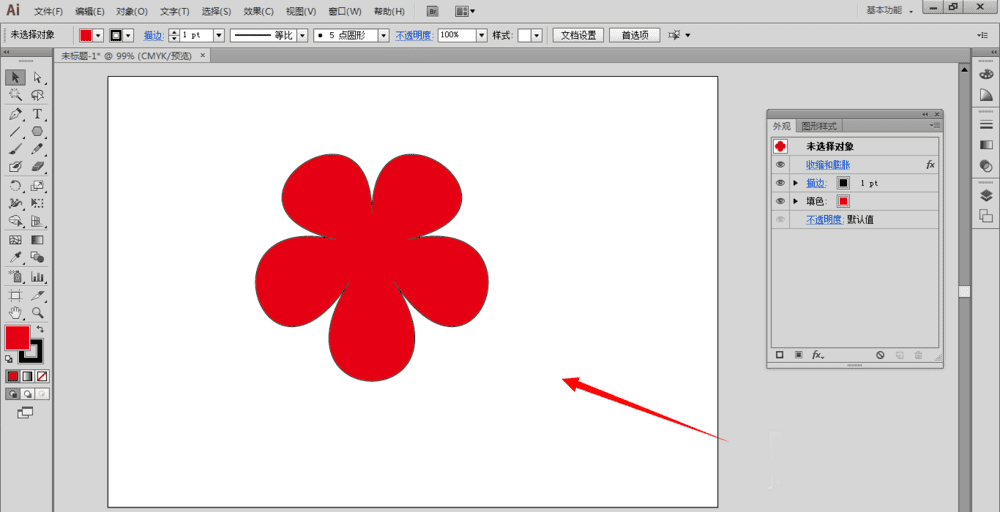Select the Type tool
This screenshot has width=1000, height=512.
pos(38,114)
